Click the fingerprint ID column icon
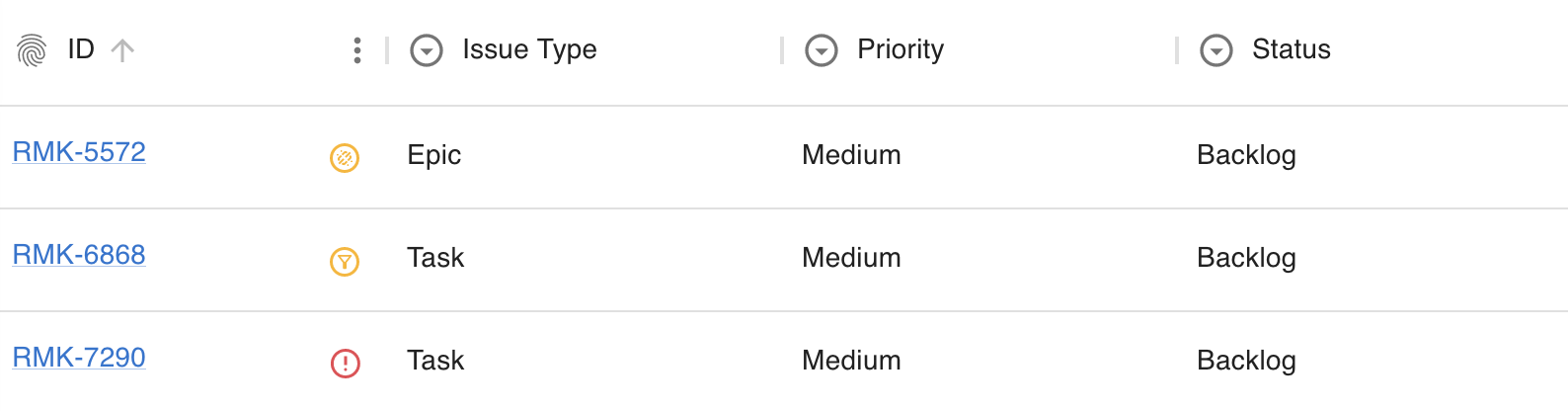Screen dimensions: 1568x411 (x=32, y=49)
